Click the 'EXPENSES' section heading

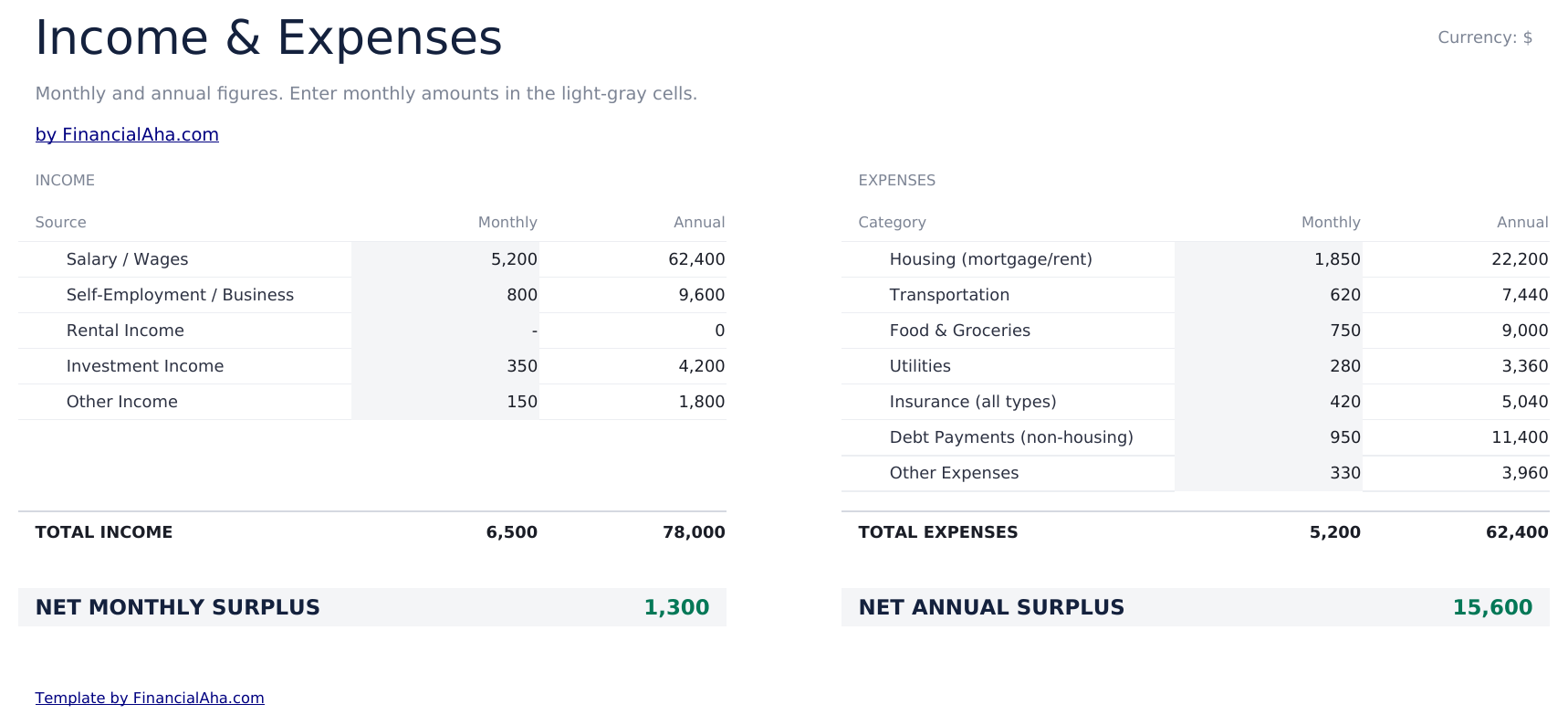point(897,181)
